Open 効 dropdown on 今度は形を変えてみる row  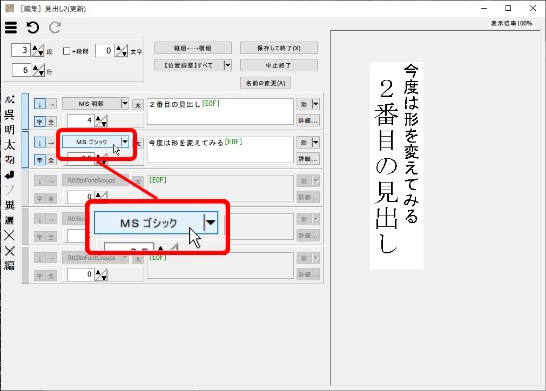tap(315, 142)
